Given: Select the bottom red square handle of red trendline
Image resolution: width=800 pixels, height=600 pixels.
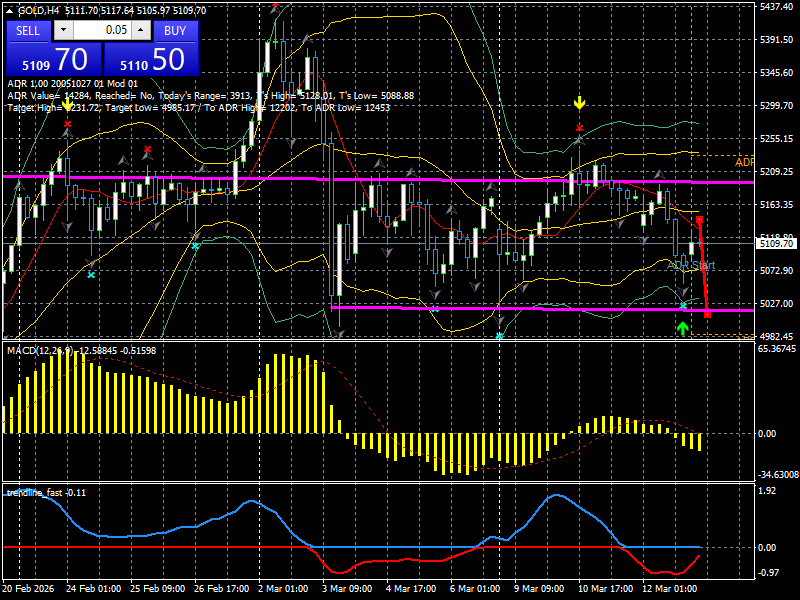Looking at the screenshot, I should click(x=707, y=315).
